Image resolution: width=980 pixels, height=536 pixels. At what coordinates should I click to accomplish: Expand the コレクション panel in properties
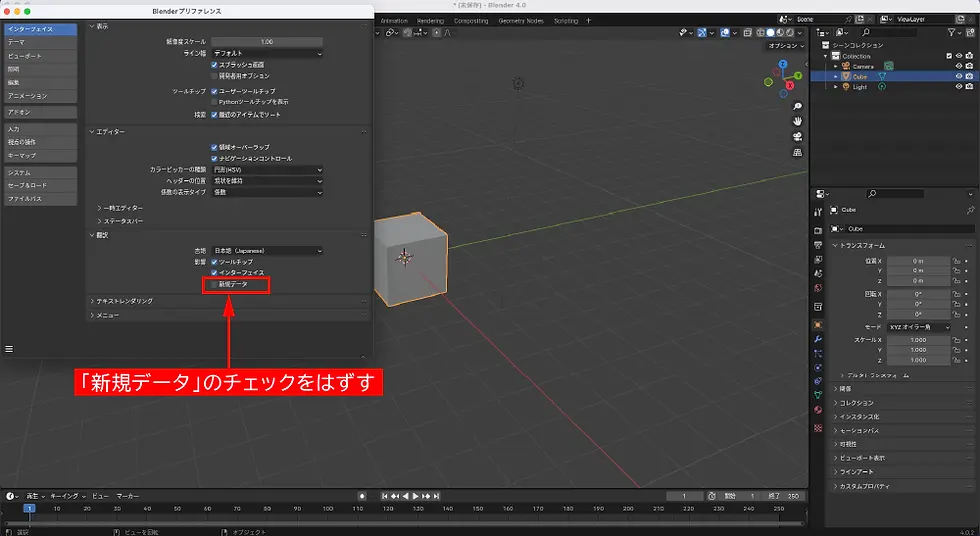click(854, 403)
